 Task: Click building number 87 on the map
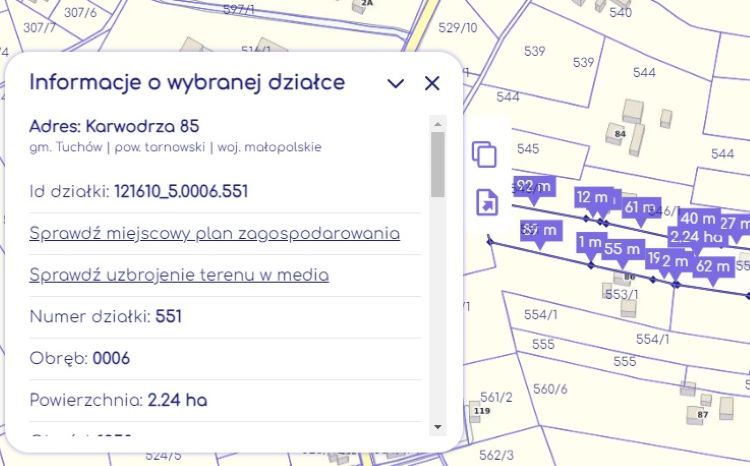click(702, 414)
